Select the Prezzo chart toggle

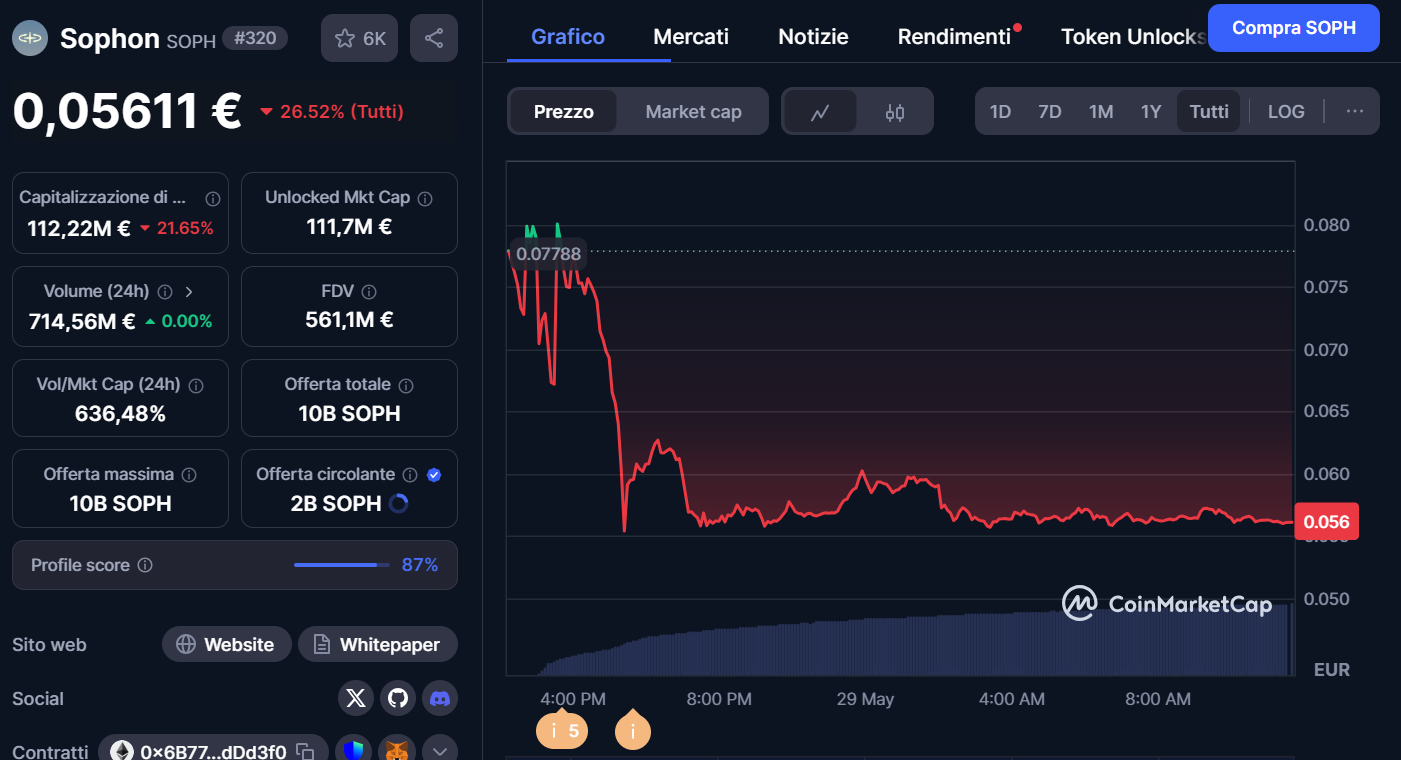tap(563, 112)
